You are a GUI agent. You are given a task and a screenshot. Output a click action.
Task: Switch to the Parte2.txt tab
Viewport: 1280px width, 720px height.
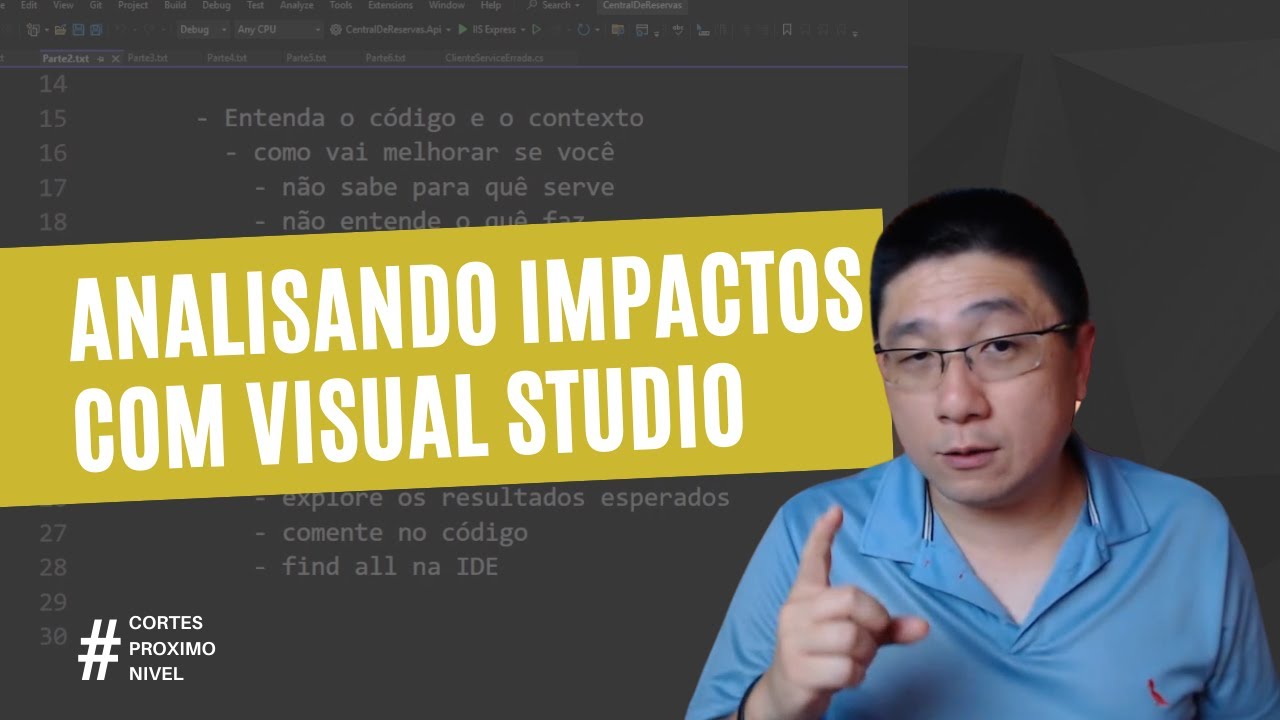(x=65, y=58)
